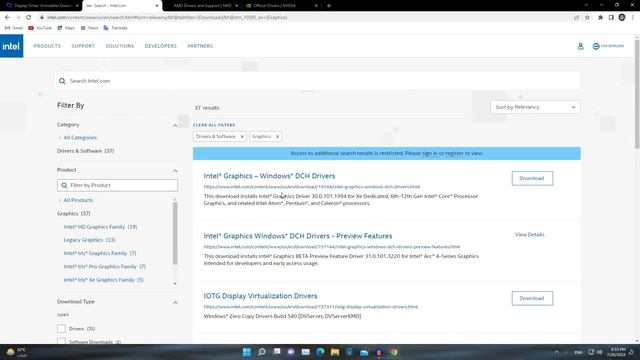The width and height of the screenshot is (640, 360).
Task: Go back with the browser back arrow
Action: 7,18
